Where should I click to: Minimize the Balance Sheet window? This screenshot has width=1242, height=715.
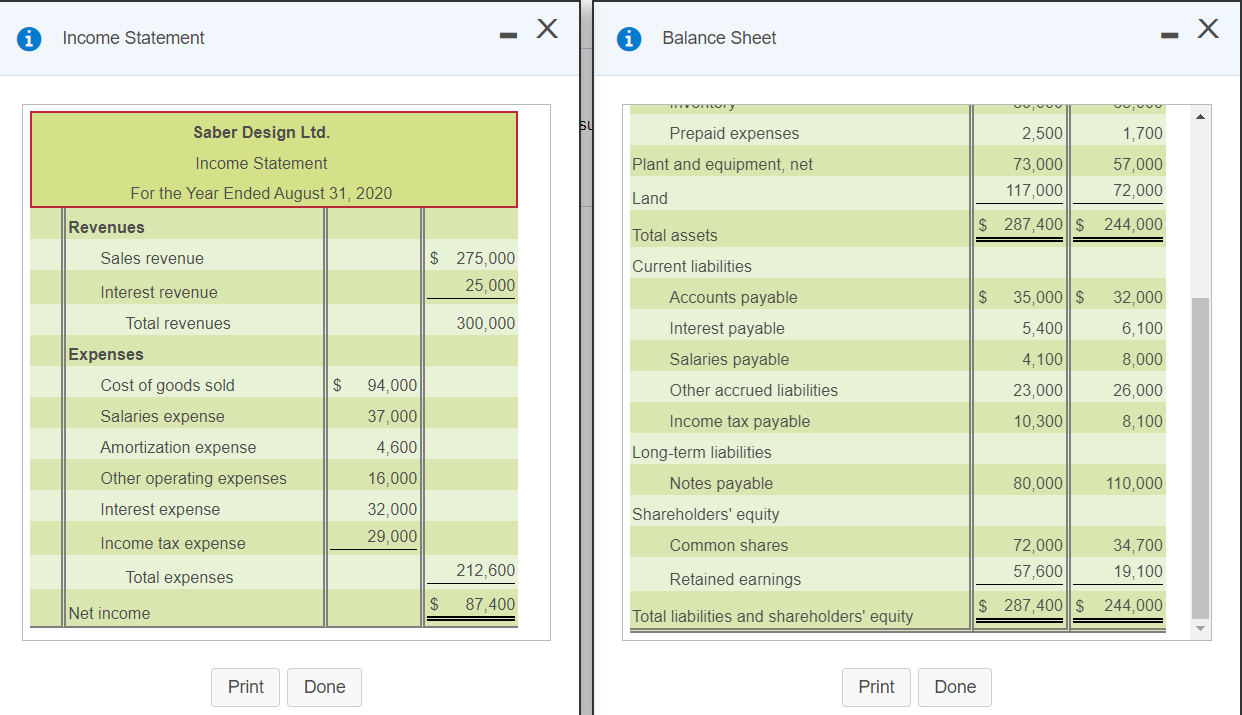[x=1168, y=31]
